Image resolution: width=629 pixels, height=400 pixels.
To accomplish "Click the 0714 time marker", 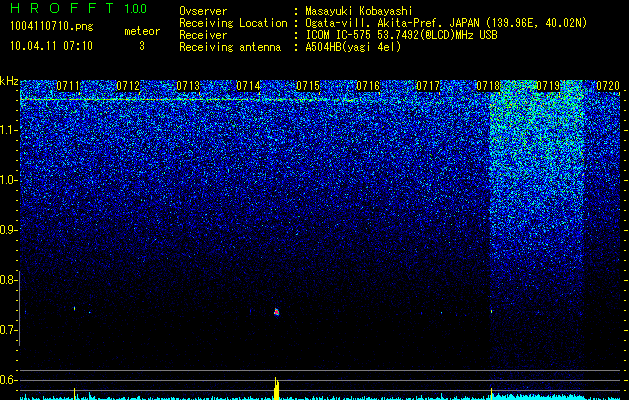I will 248,86.
